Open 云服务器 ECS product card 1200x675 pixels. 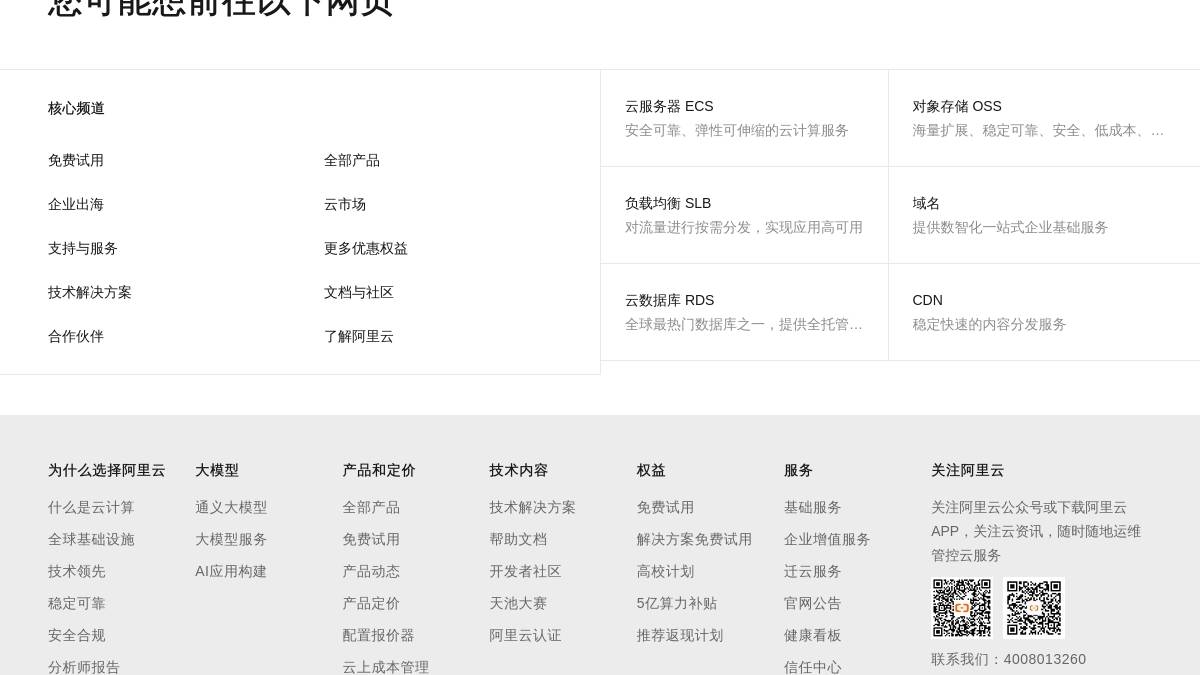pos(669,106)
